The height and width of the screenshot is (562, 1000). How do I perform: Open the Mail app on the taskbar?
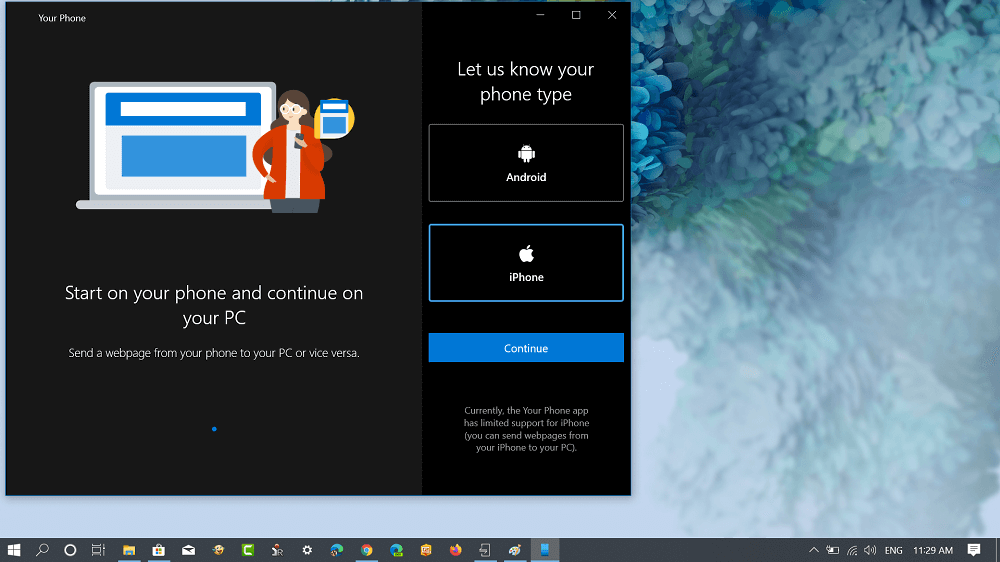coord(188,550)
